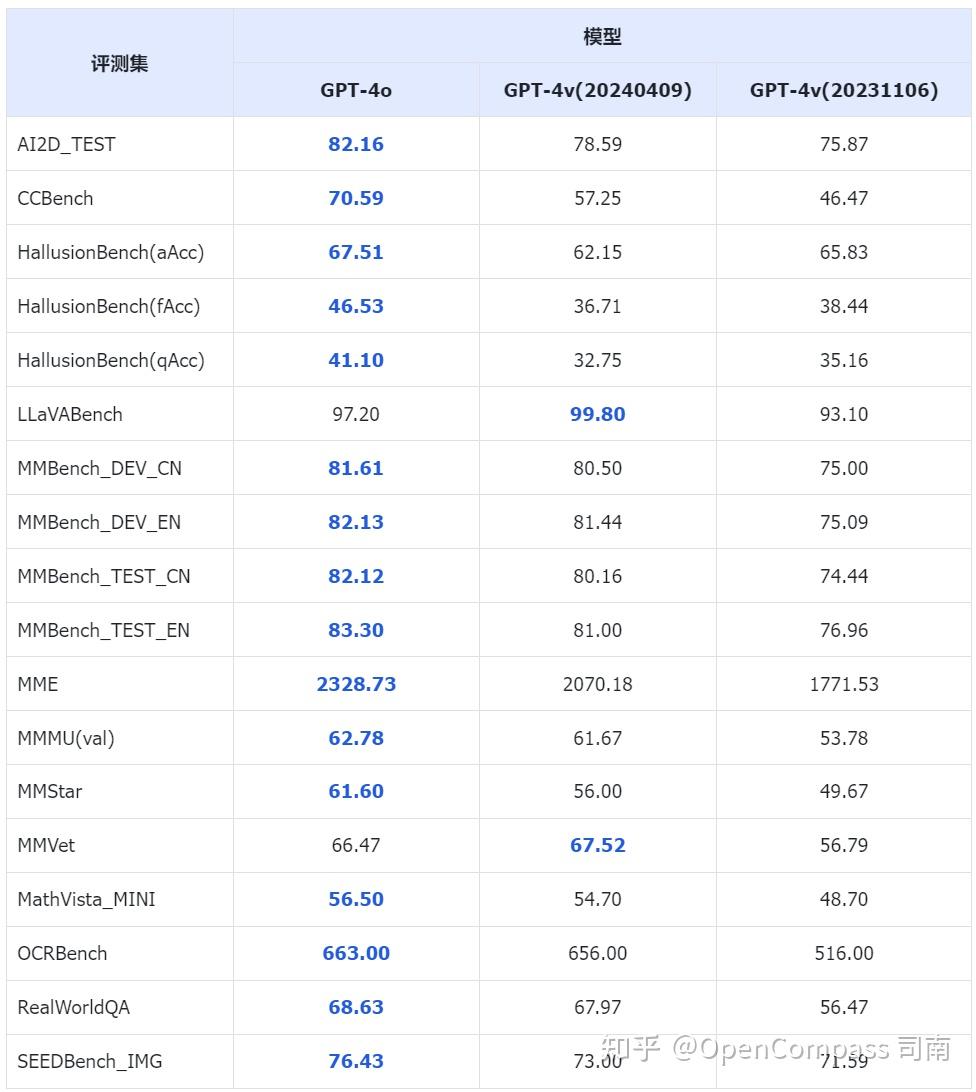Click the MME score 2328.73
The height and width of the screenshot is (1092, 976).
click(x=356, y=684)
